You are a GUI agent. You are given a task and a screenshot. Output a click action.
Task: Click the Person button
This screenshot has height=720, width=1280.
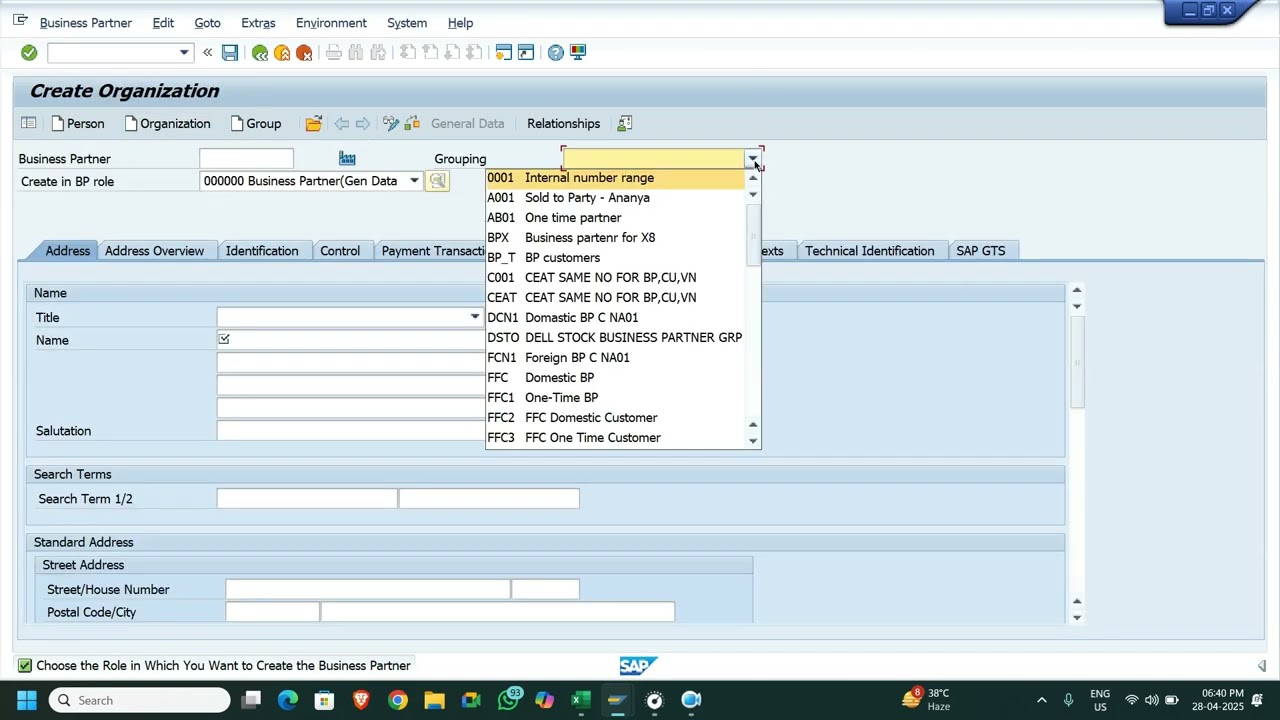(x=78, y=123)
